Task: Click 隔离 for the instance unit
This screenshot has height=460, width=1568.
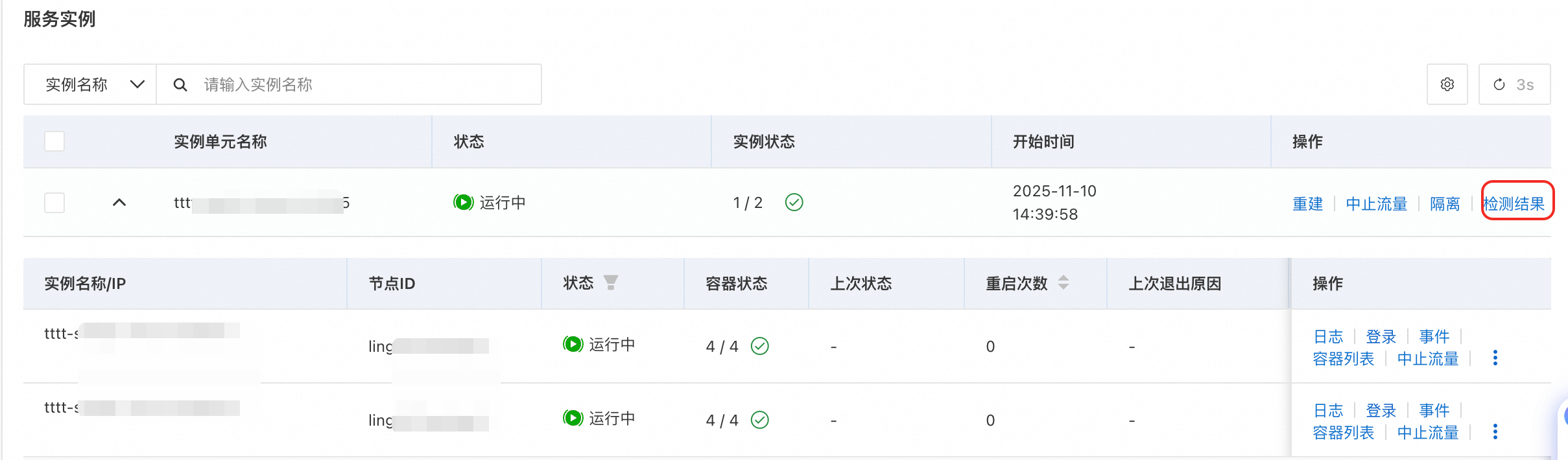Action: tap(1445, 204)
